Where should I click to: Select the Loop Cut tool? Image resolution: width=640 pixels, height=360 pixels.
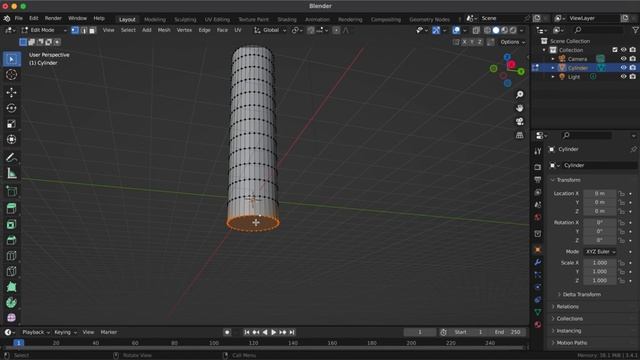tap(11, 256)
